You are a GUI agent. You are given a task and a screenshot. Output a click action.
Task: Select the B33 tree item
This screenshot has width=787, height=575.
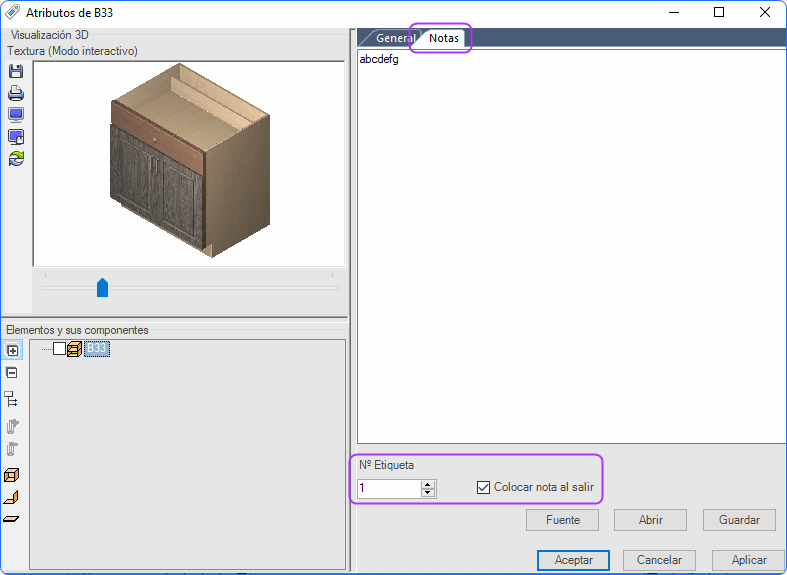coord(96,349)
